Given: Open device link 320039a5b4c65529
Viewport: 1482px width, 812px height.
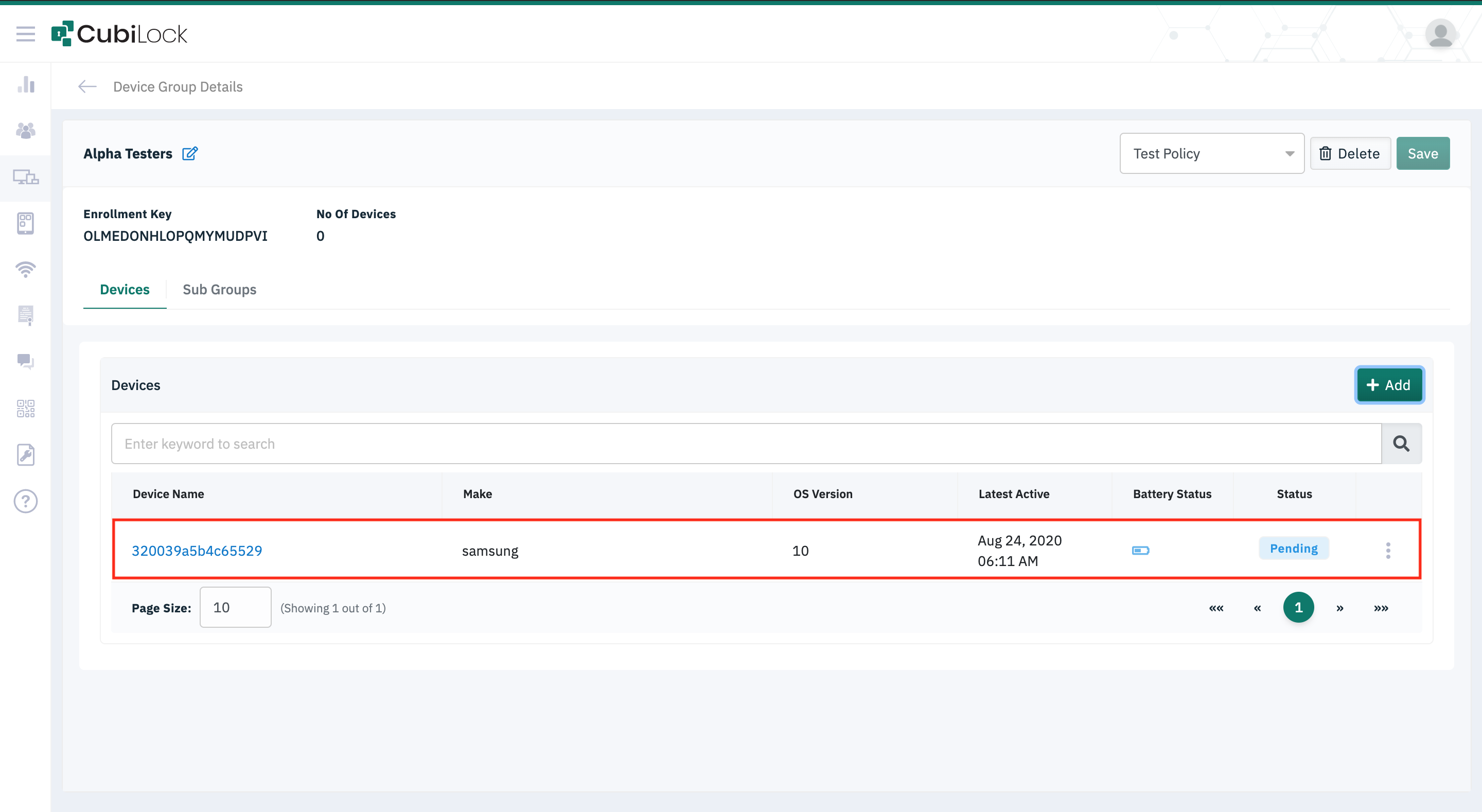Looking at the screenshot, I should click(197, 551).
